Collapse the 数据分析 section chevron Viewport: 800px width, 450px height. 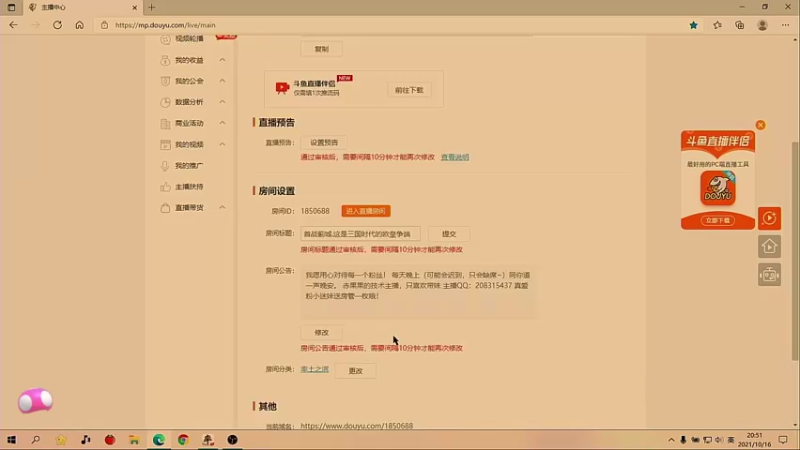[222, 102]
